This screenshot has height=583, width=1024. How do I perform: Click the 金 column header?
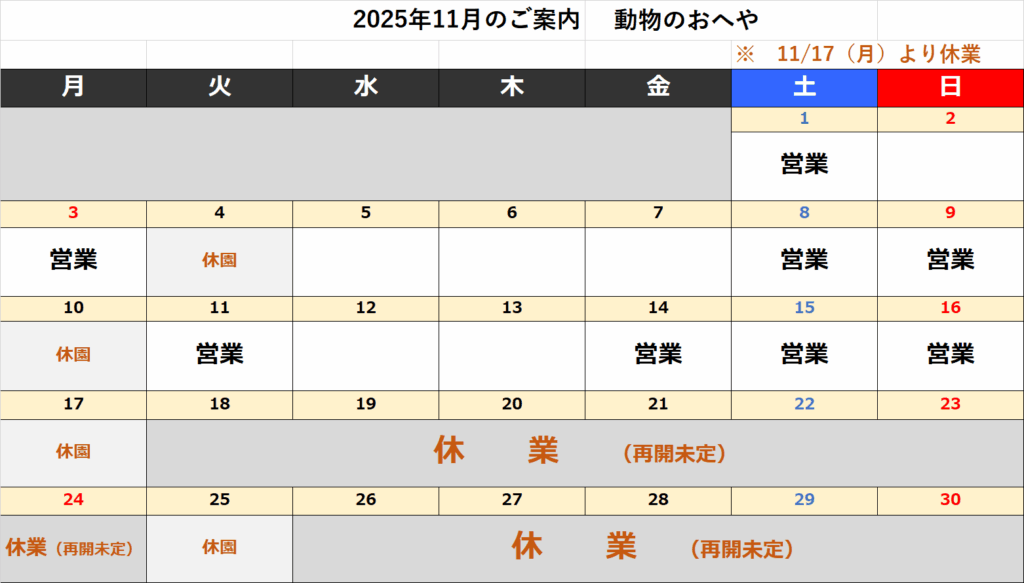[658, 87]
